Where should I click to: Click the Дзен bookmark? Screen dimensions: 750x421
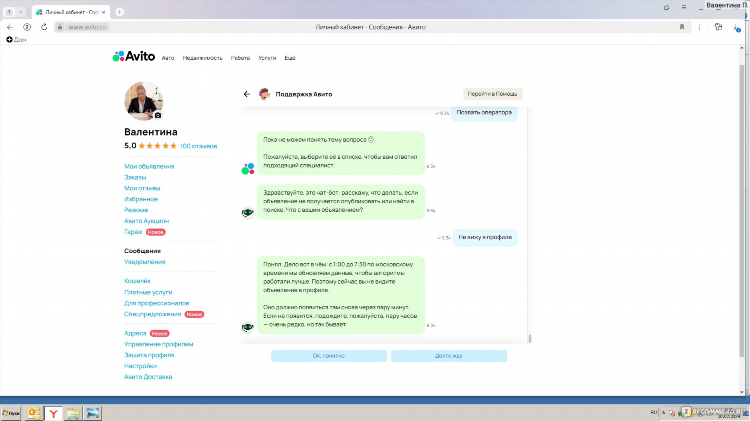pyautogui.click(x=16, y=40)
